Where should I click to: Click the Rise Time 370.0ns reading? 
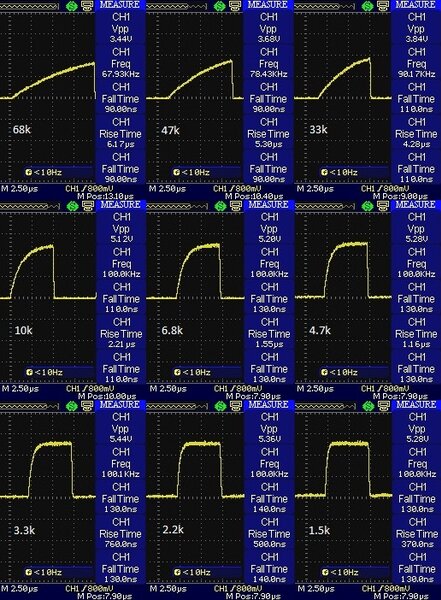(x=416, y=544)
